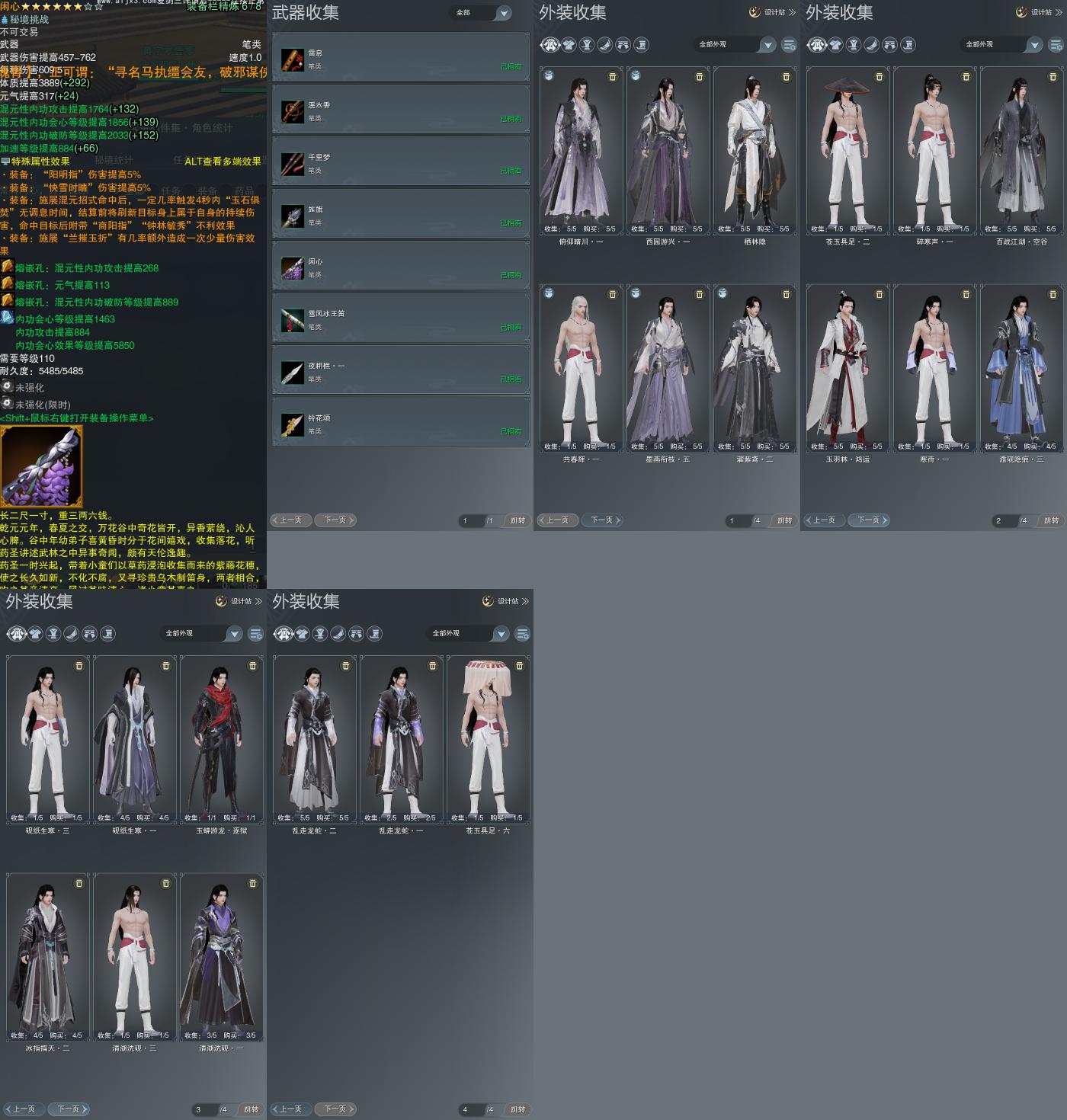Viewport: 1067px width, 1120px height.
Task: Open the 全部外观 dropdown on outfit page 1
Action: tap(735, 45)
